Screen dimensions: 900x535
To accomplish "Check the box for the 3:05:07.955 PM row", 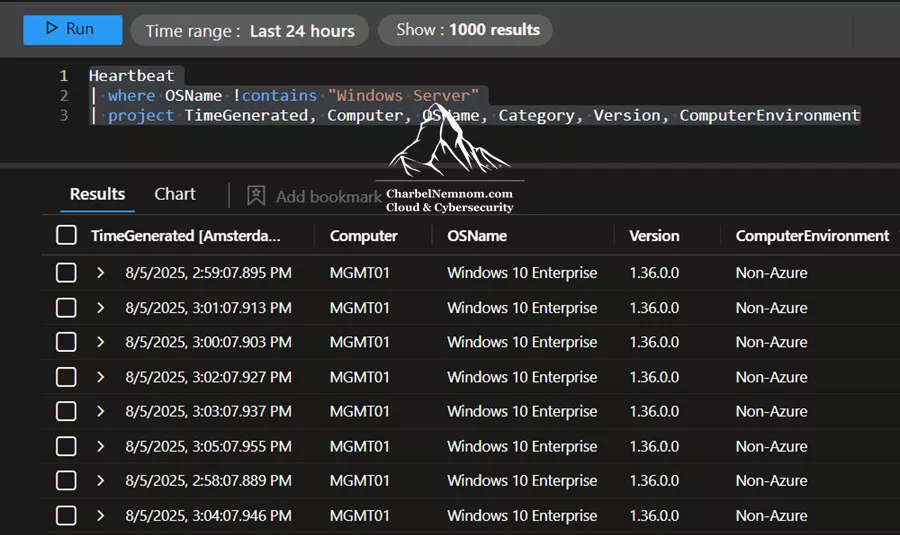I will coord(66,446).
